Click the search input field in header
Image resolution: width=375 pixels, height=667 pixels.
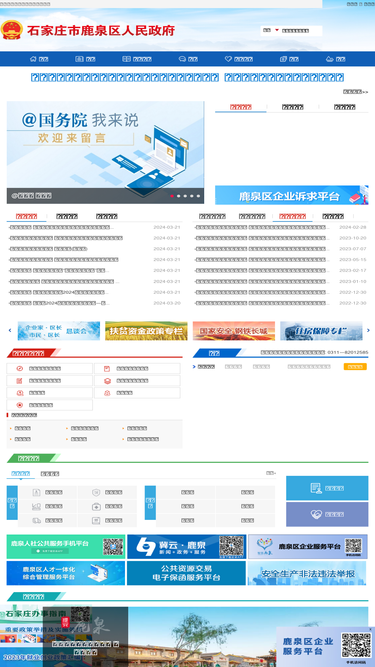click(301, 31)
